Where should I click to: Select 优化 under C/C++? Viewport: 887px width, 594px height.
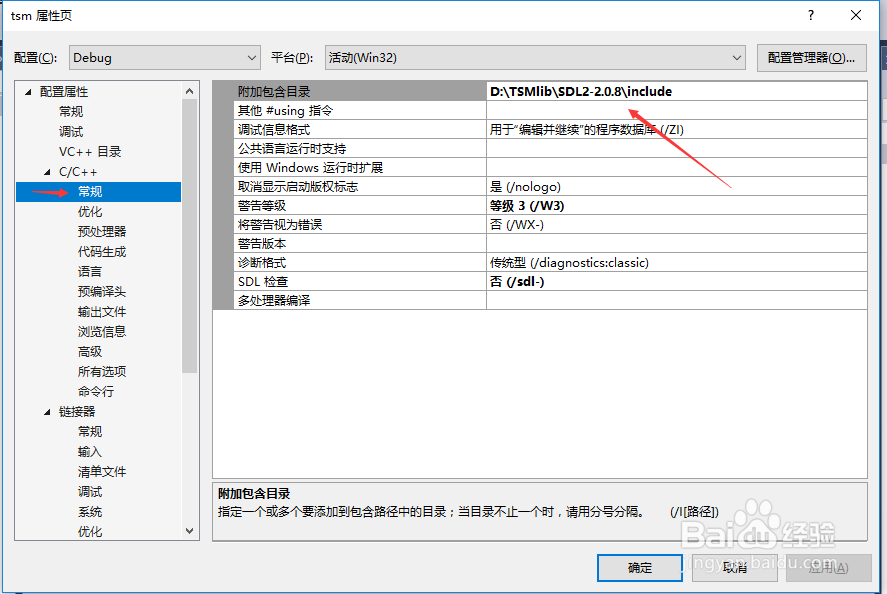point(89,210)
